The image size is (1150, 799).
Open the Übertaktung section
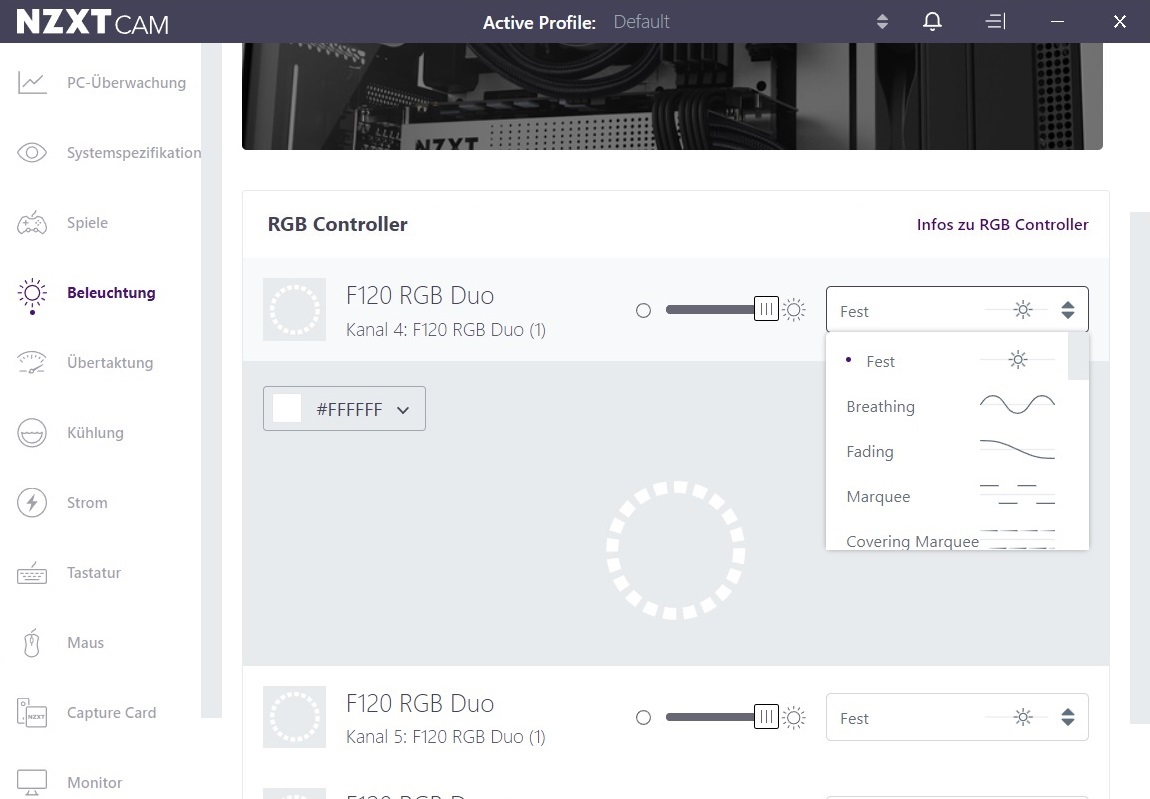click(x=110, y=362)
